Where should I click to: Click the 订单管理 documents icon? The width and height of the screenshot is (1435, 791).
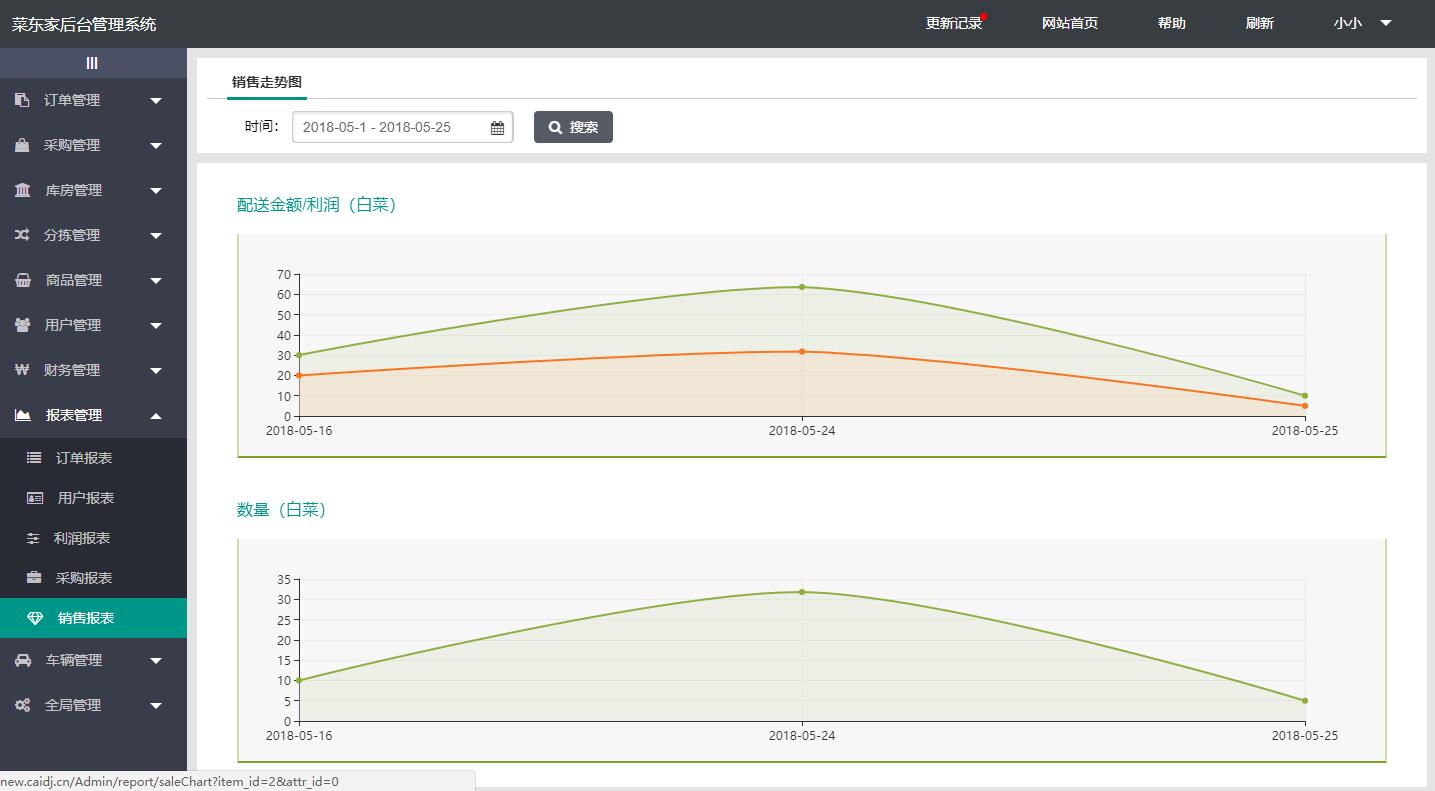point(22,100)
